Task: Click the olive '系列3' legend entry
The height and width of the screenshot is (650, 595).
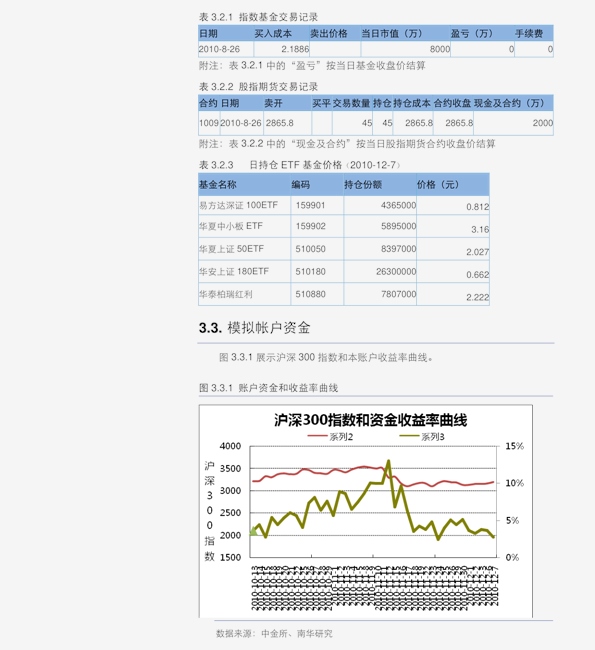Action: [422, 437]
